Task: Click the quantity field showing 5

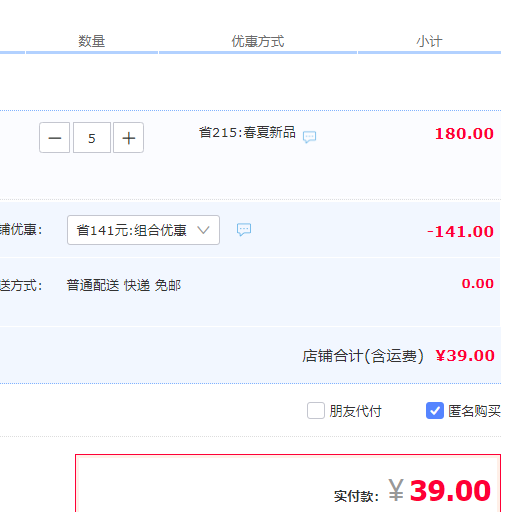Action: [92, 138]
